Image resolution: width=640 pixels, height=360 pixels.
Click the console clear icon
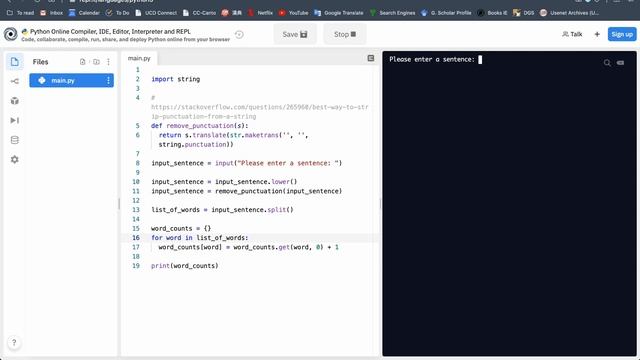coord(620,63)
